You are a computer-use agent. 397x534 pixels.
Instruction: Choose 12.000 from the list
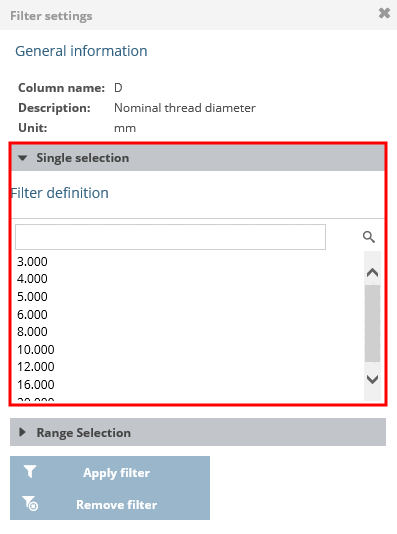click(x=36, y=367)
